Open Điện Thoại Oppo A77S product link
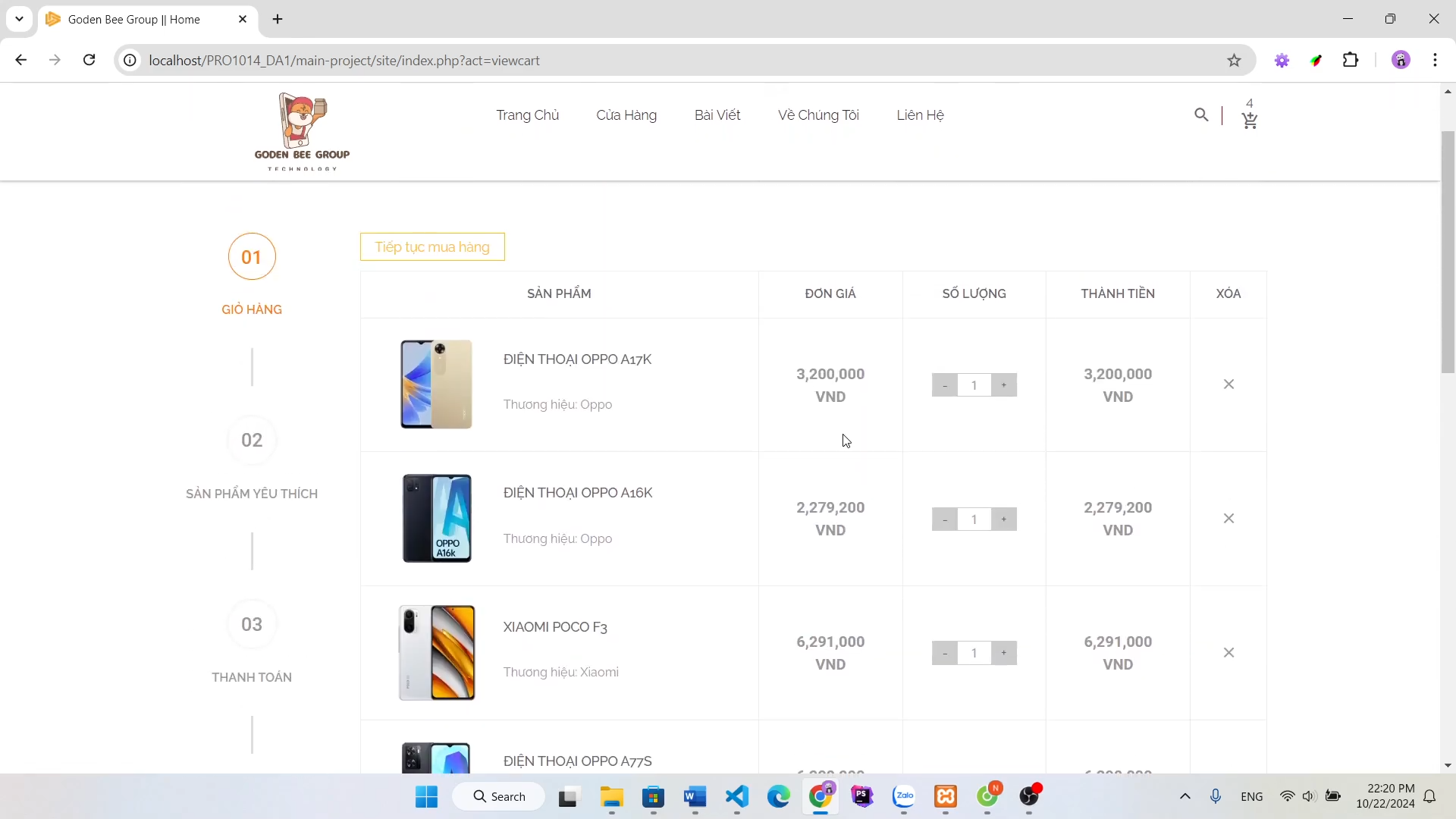The image size is (1456, 819). 578,761
